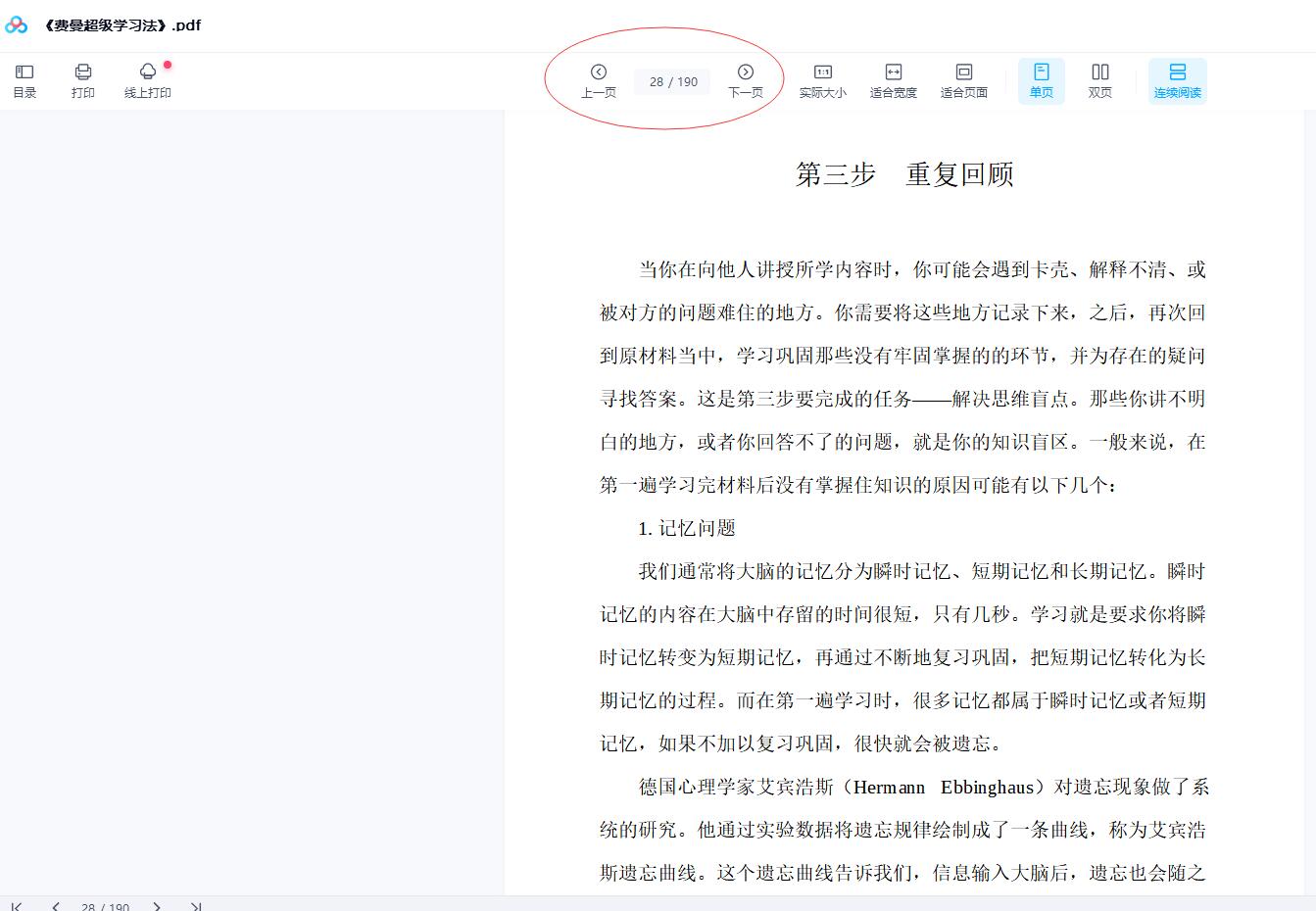Click 实际大小 to view actual size
Viewport: 1316px width, 911px height.
(823, 80)
